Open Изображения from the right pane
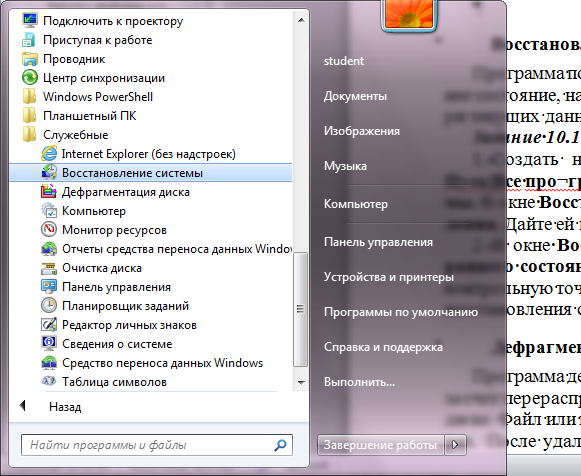Viewport: 581px width, 476px height. (362, 131)
